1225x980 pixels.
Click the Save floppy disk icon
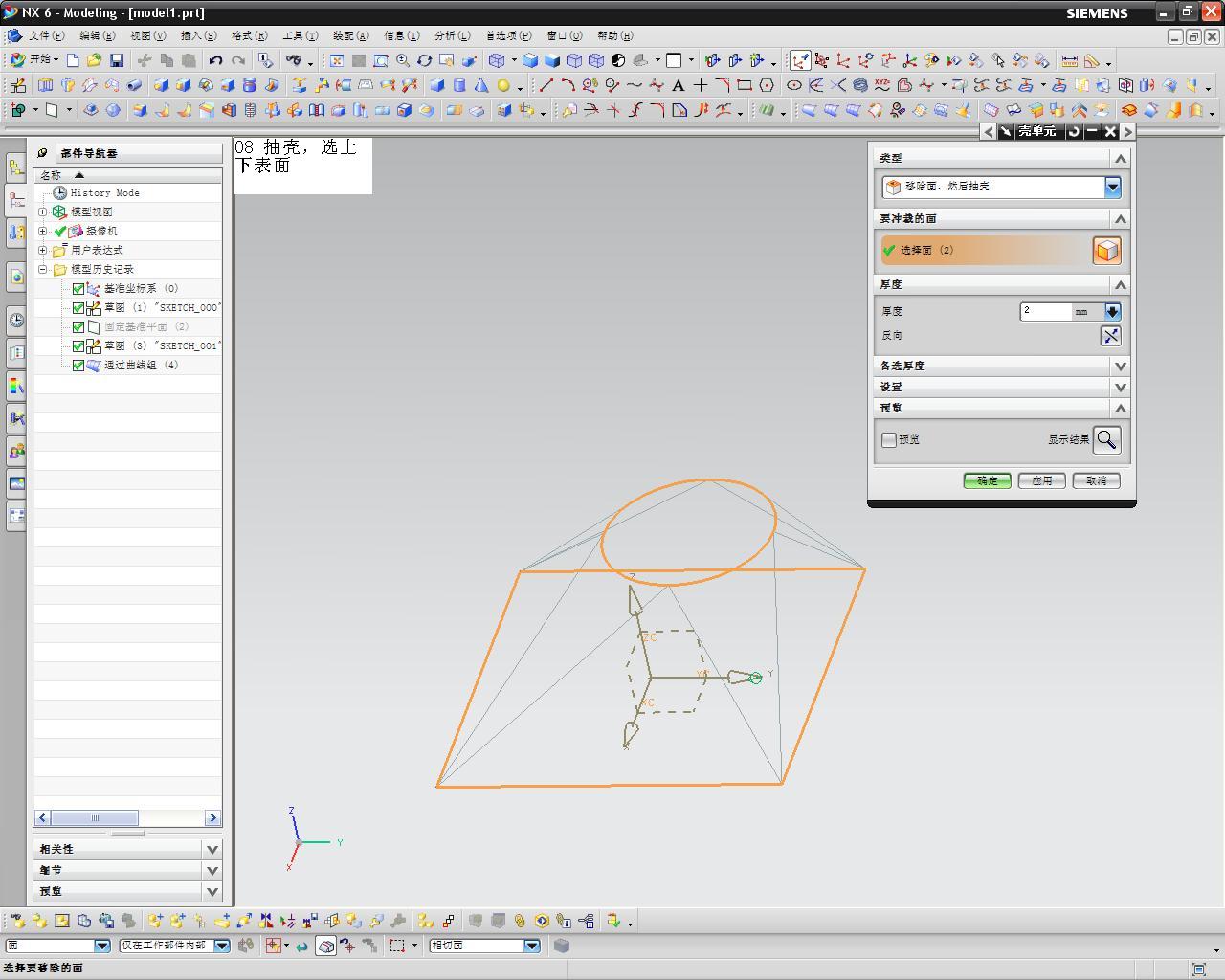point(116,60)
